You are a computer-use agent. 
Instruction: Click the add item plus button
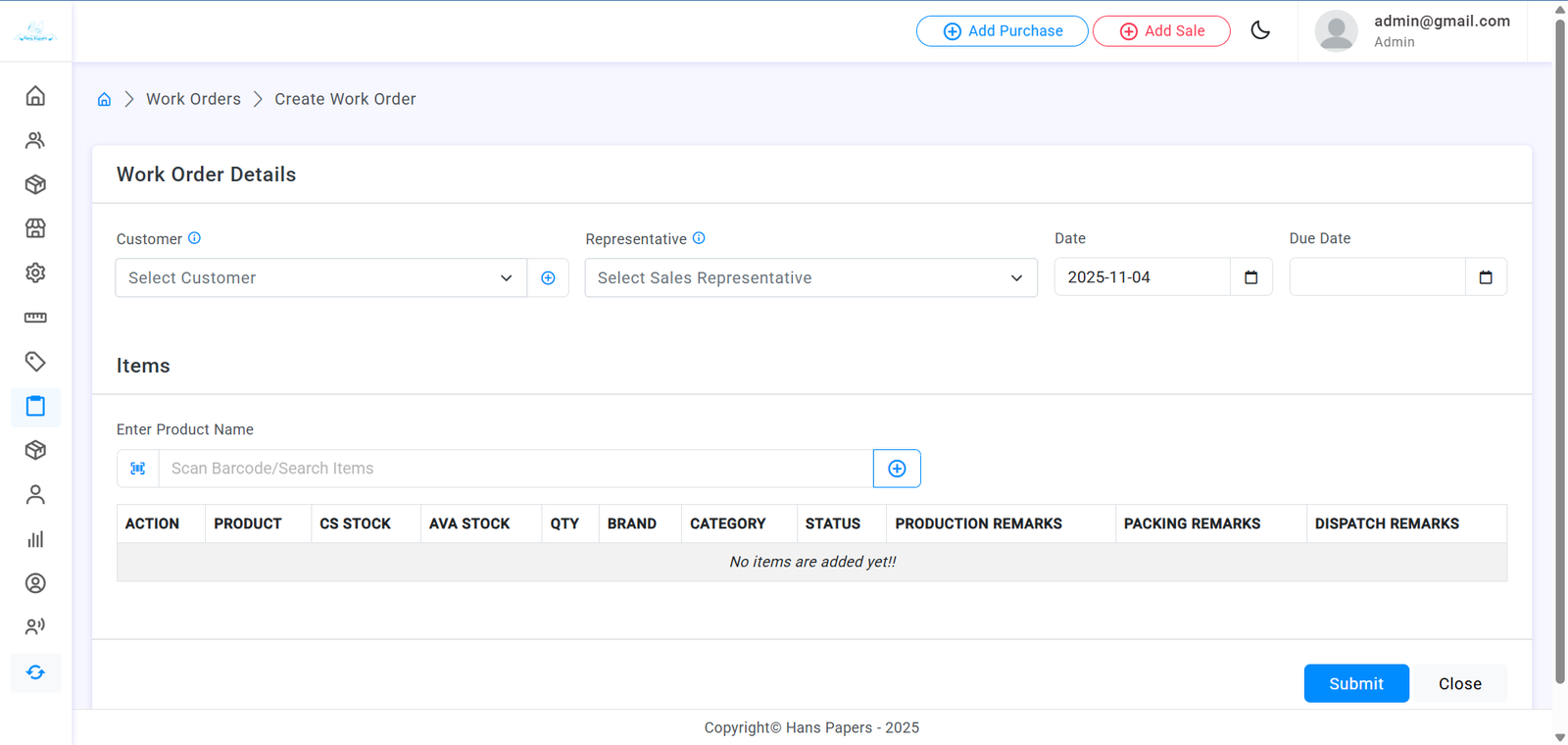[x=897, y=469]
